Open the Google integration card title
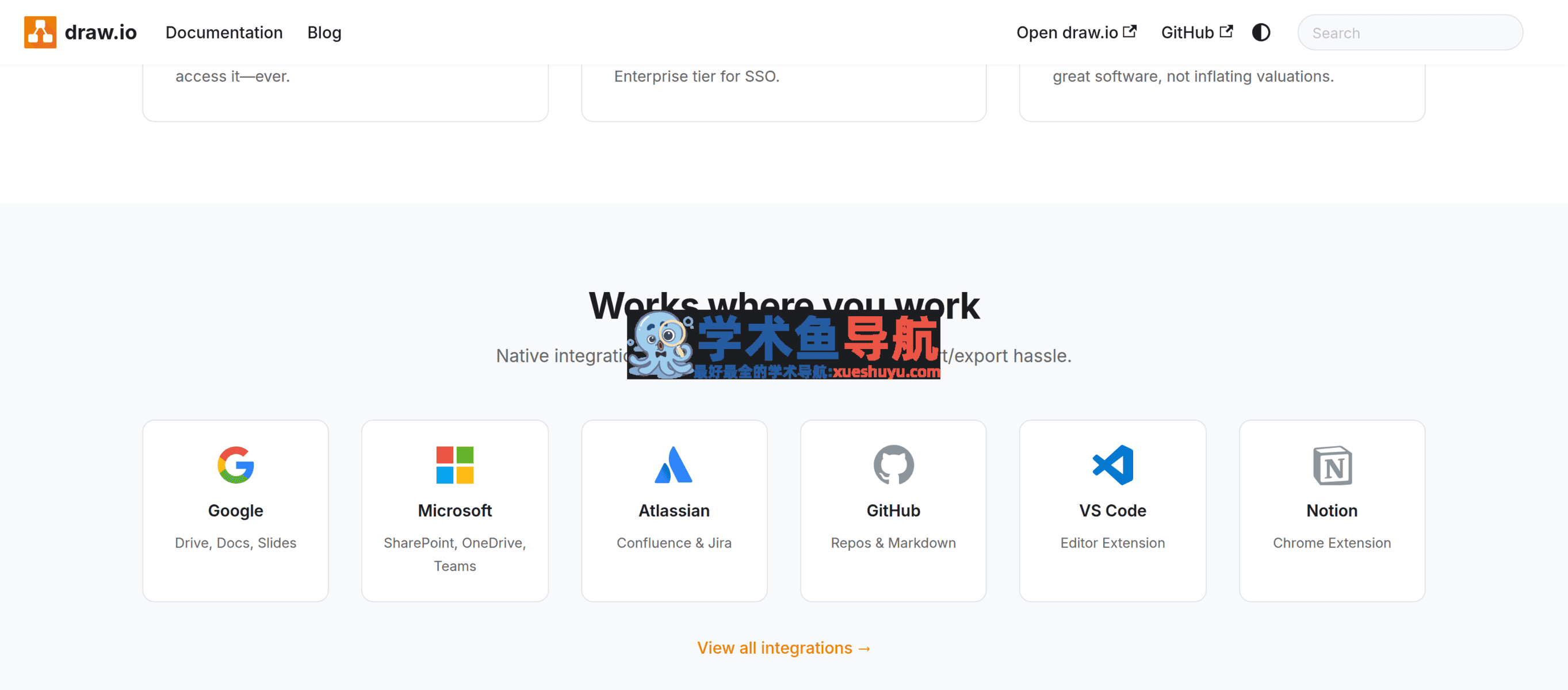1568x690 pixels. point(236,511)
